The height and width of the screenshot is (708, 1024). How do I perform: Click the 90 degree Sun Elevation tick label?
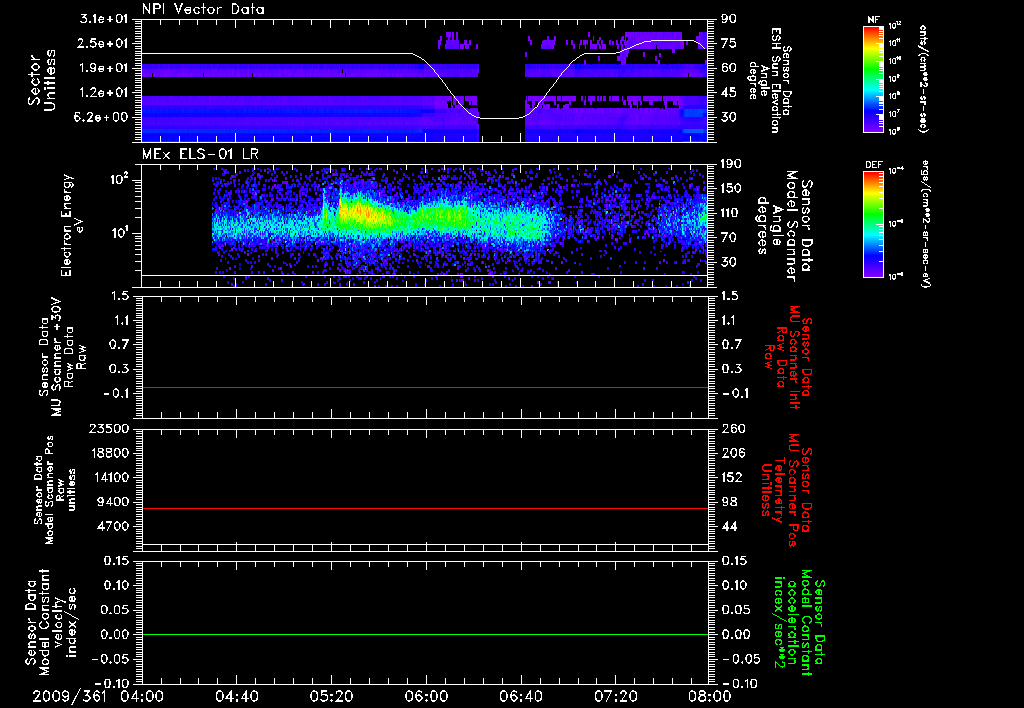coord(729,19)
